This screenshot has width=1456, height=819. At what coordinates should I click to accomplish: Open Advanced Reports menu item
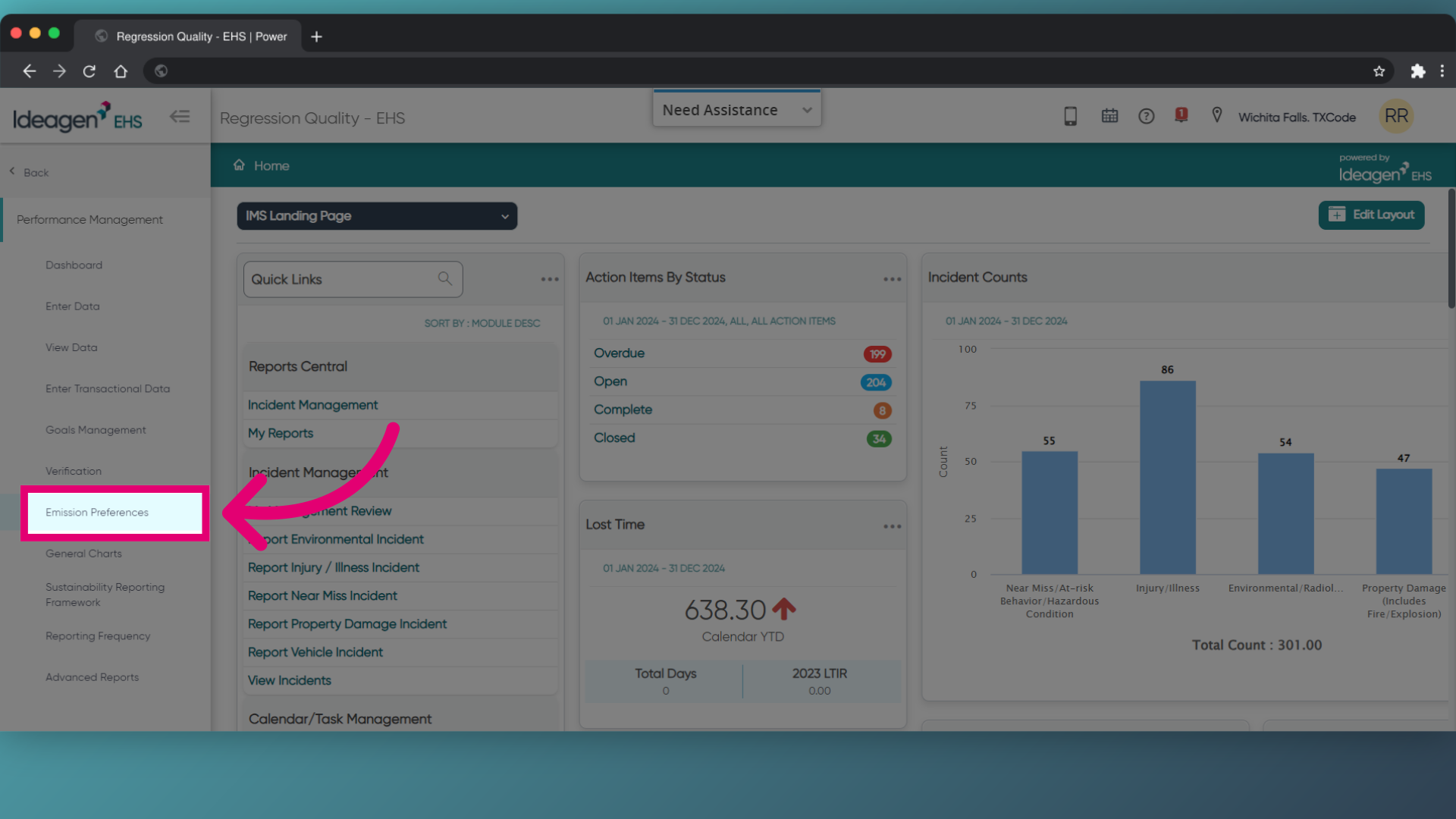pos(92,677)
